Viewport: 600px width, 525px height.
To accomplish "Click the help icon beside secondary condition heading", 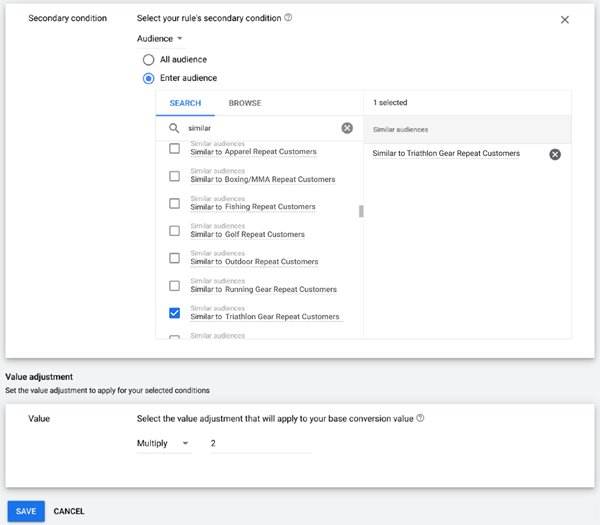I will [x=288, y=19].
